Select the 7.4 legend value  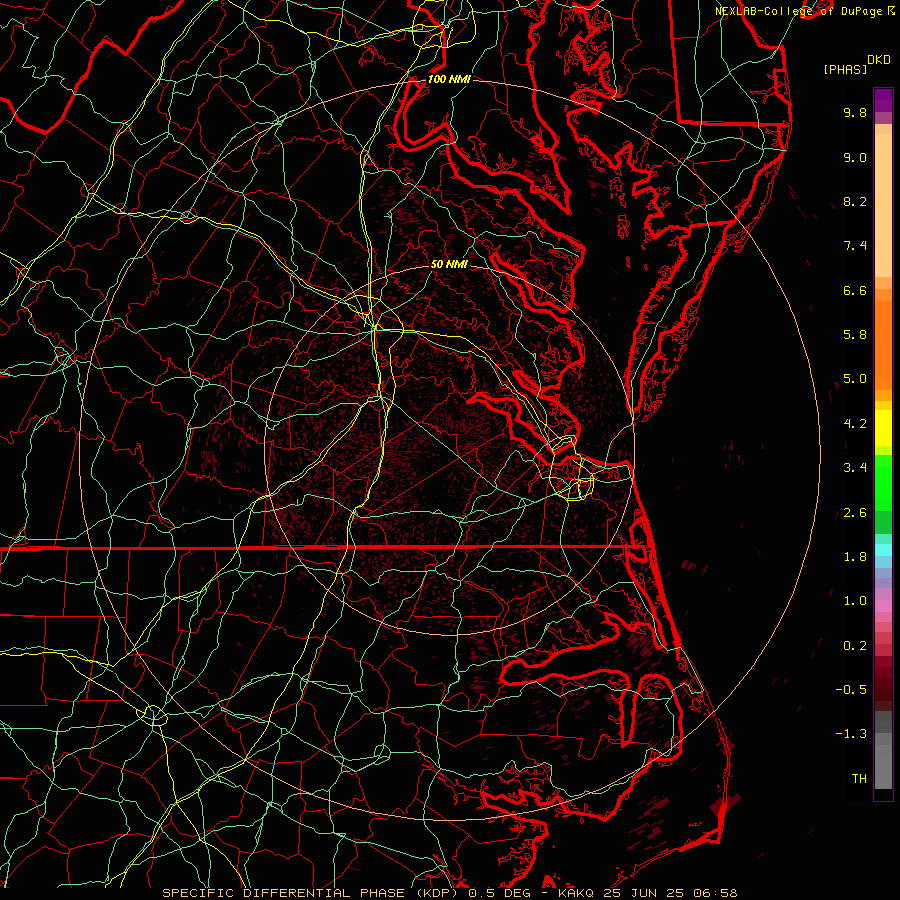pyautogui.click(x=855, y=246)
